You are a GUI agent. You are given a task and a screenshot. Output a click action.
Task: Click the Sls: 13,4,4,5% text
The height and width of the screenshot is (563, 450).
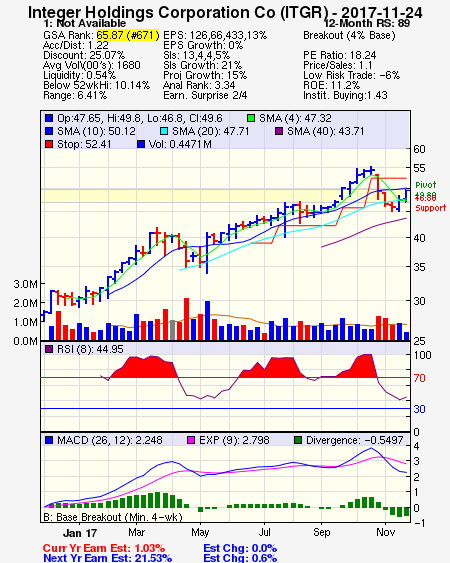(196, 55)
